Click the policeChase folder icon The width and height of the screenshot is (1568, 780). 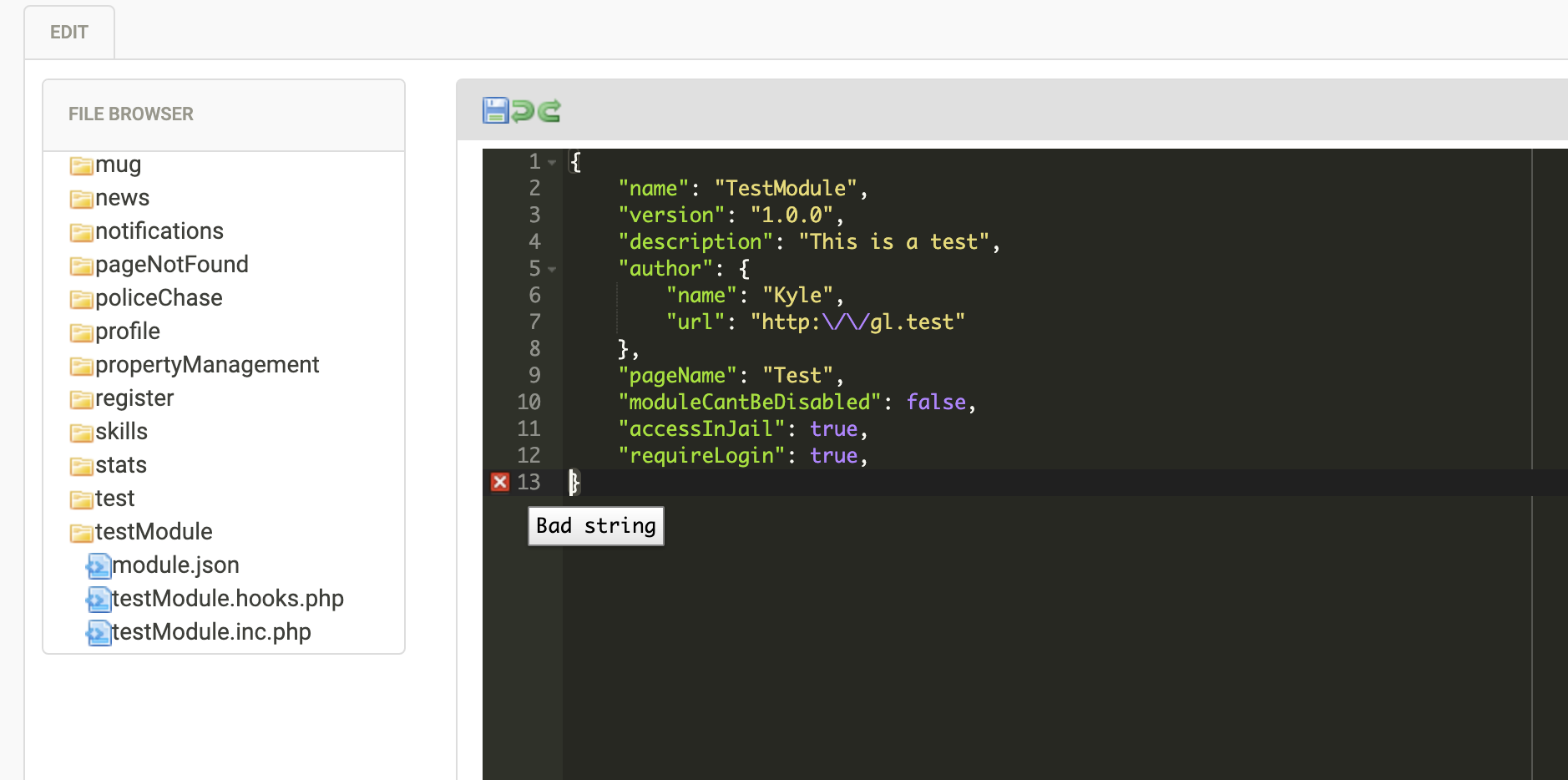(x=81, y=299)
